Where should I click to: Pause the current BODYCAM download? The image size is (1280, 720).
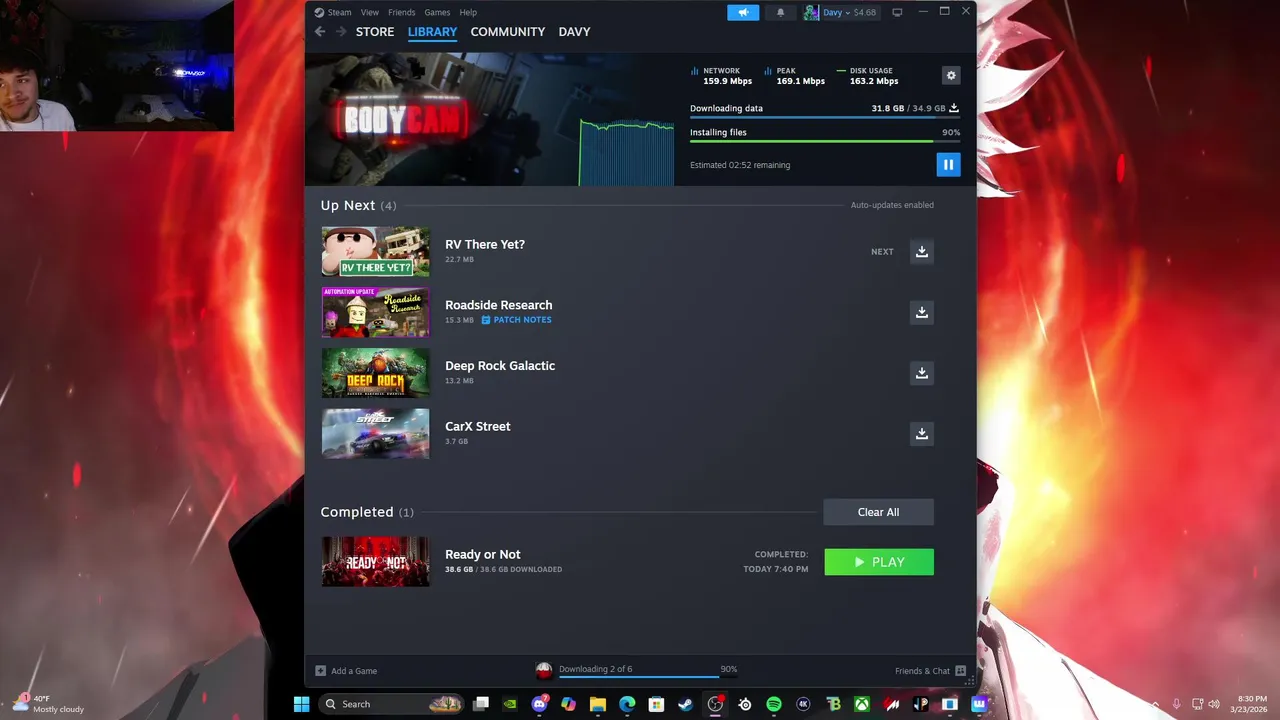(x=948, y=165)
